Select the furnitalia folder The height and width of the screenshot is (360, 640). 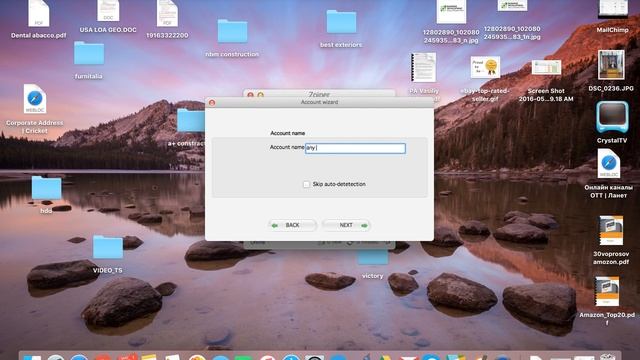[89, 53]
